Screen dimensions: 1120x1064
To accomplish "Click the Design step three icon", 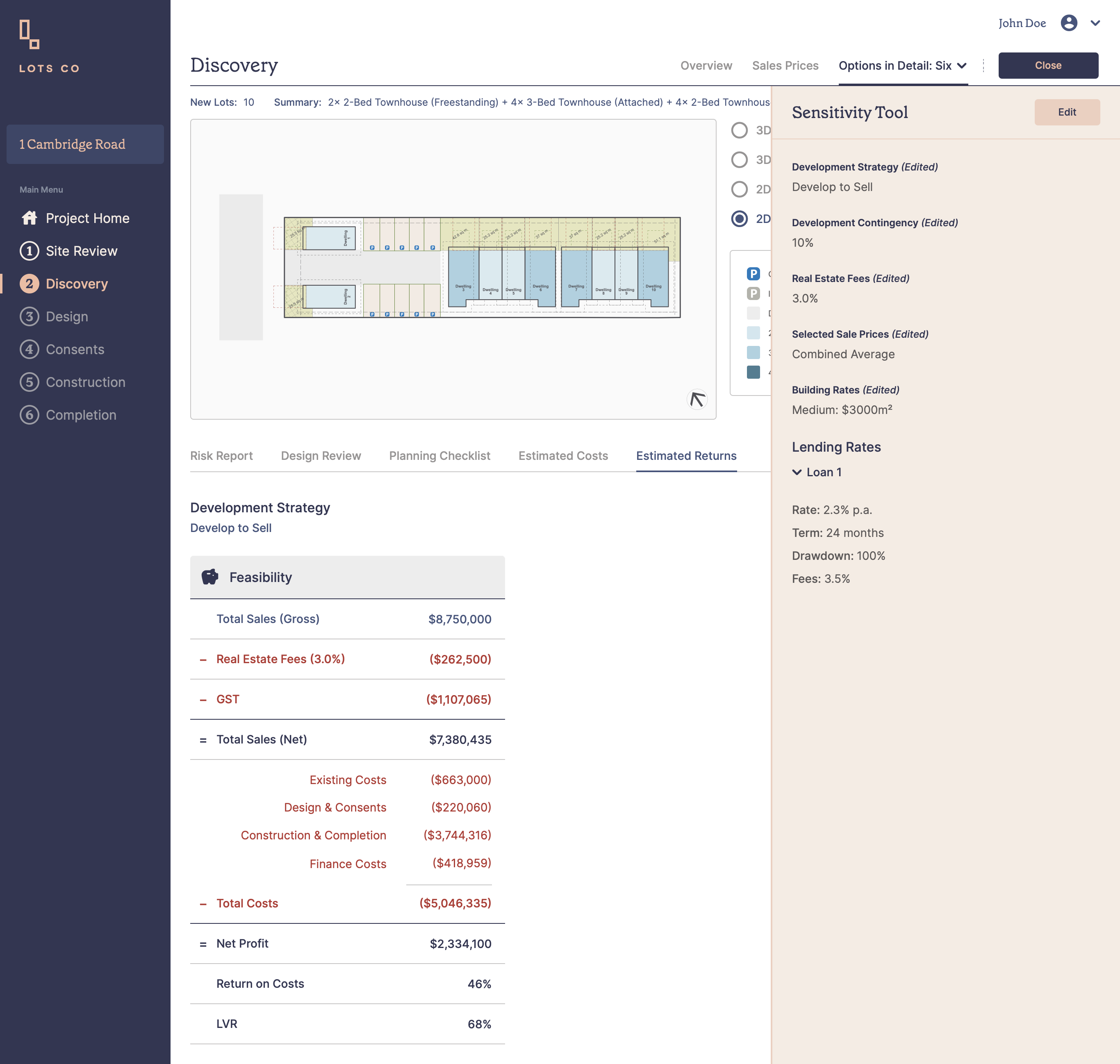I will click(x=30, y=316).
